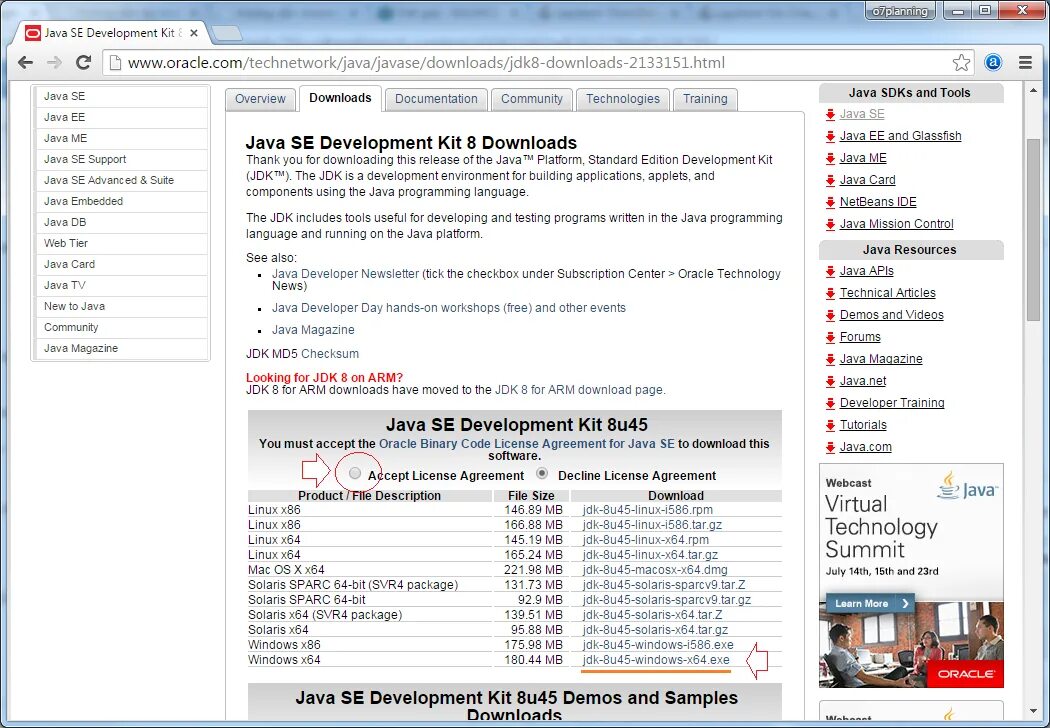1050x728 pixels.
Task: Open Java Magazine in left sidebar
Action: [x=121, y=348]
